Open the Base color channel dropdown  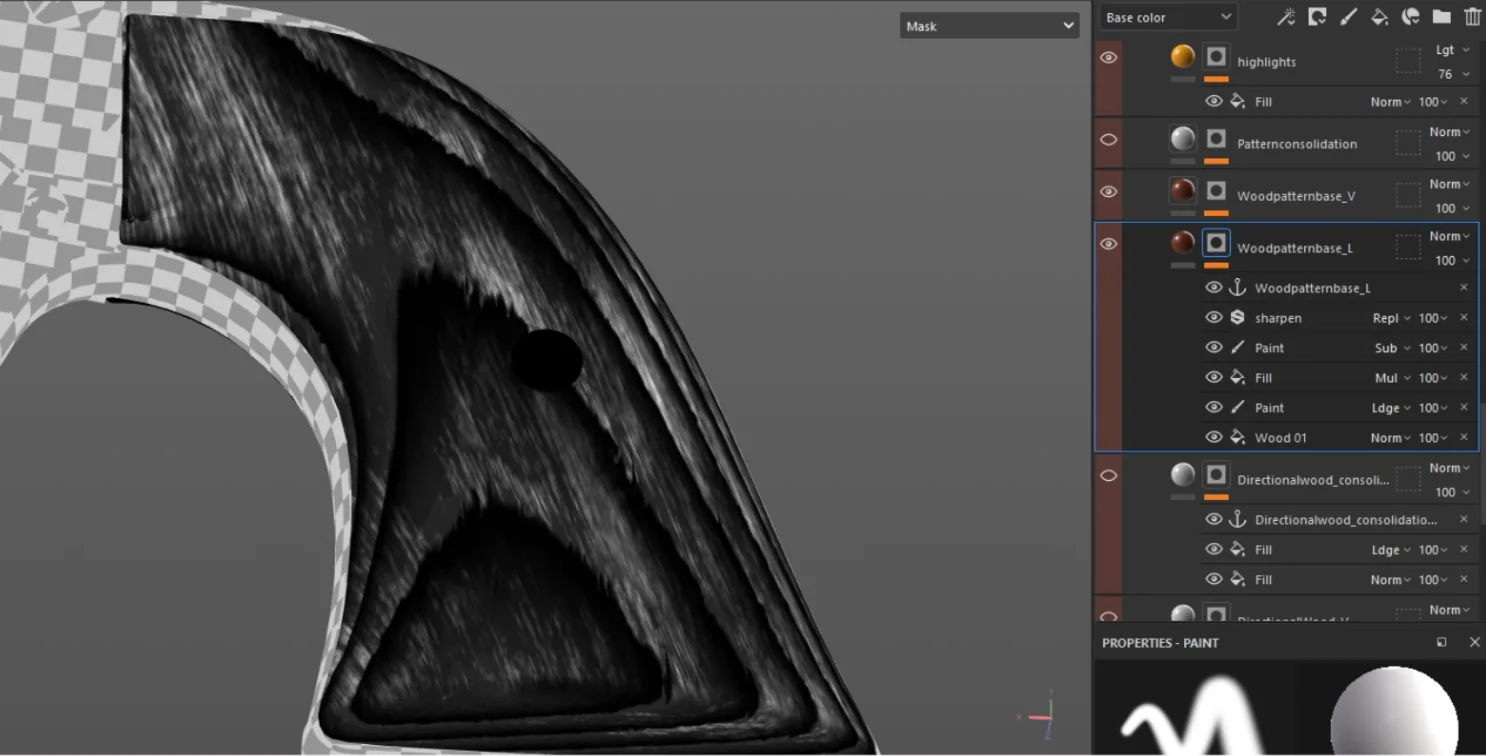1168,17
